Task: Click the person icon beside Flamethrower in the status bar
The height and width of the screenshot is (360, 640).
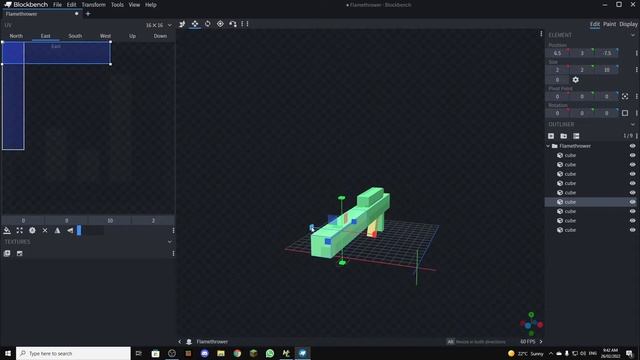Action: 189,342
